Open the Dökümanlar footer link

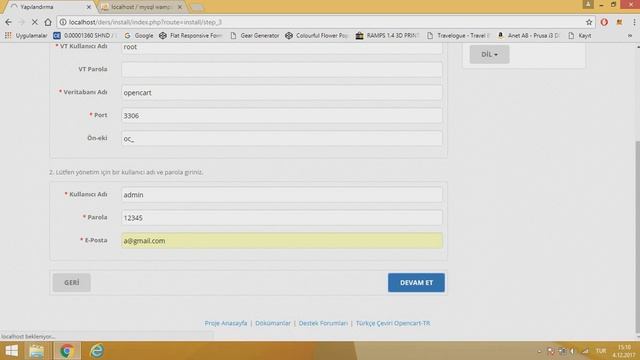(x=273, y=323)
